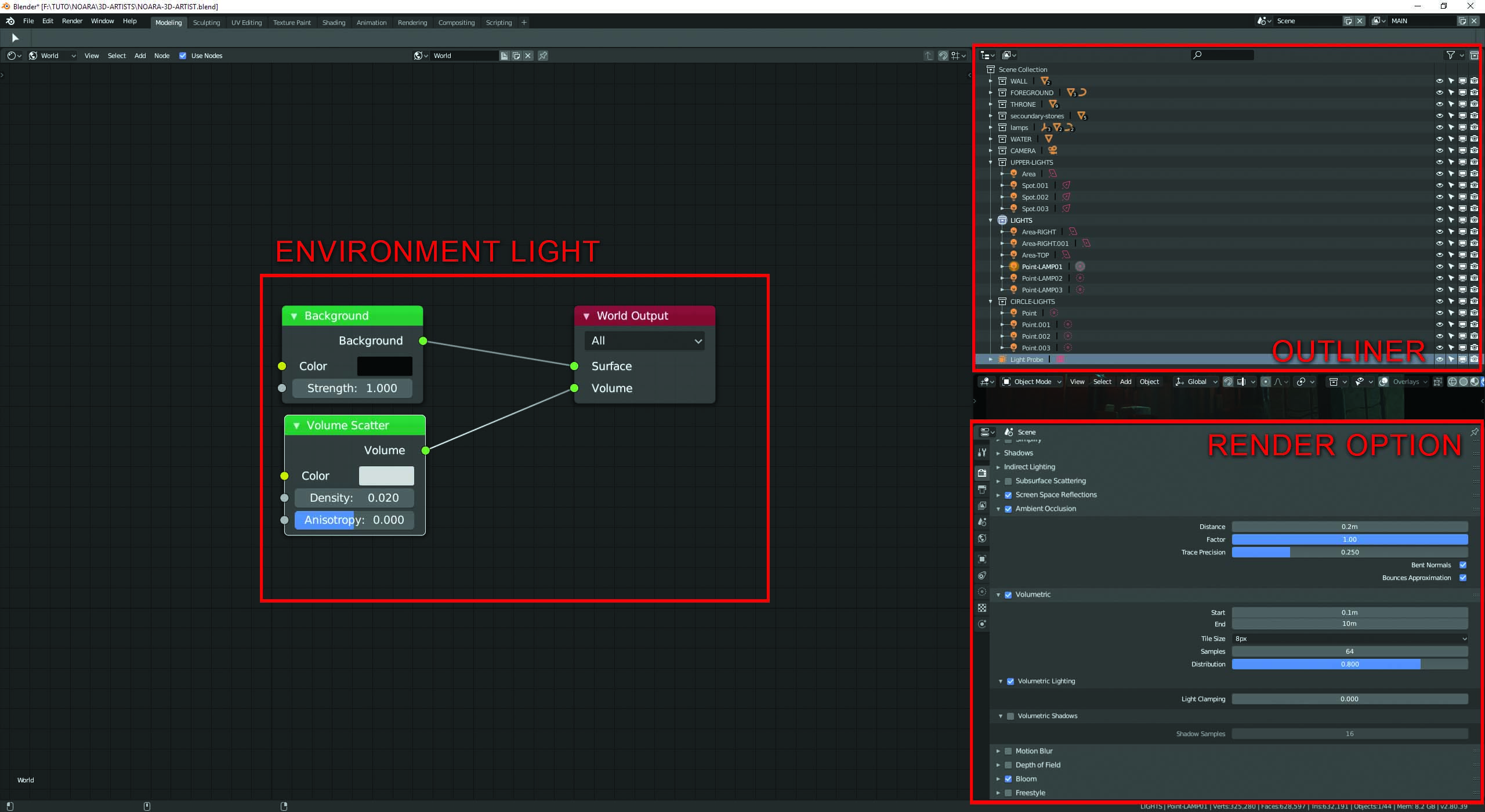Image resolution: width=1485 pixels, height=812 pixels.
Task: Select the Light Probe item in outliner
Action: click(1026, 360)
